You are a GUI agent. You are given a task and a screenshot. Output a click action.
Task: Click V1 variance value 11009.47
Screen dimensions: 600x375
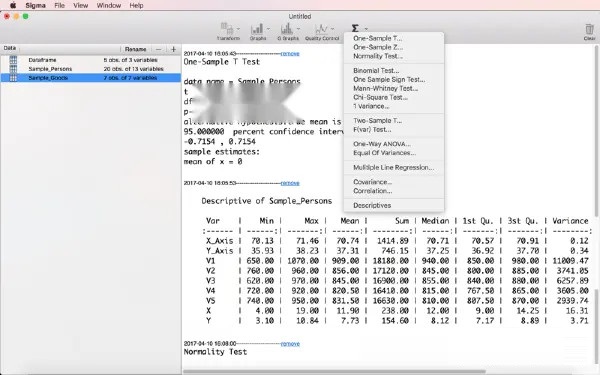click(x=570, y=261)
